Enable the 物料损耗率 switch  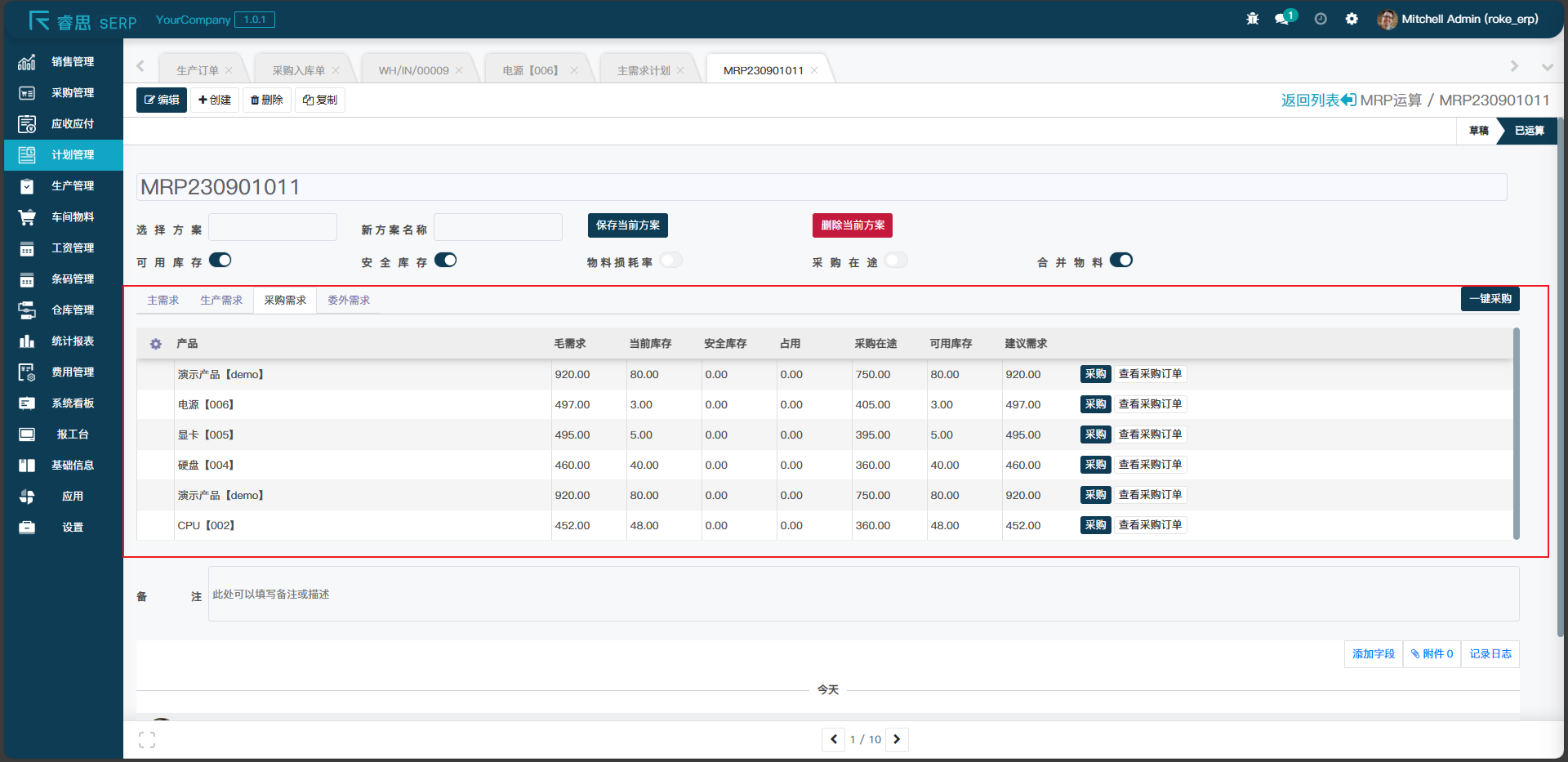(x=671, y=261)
